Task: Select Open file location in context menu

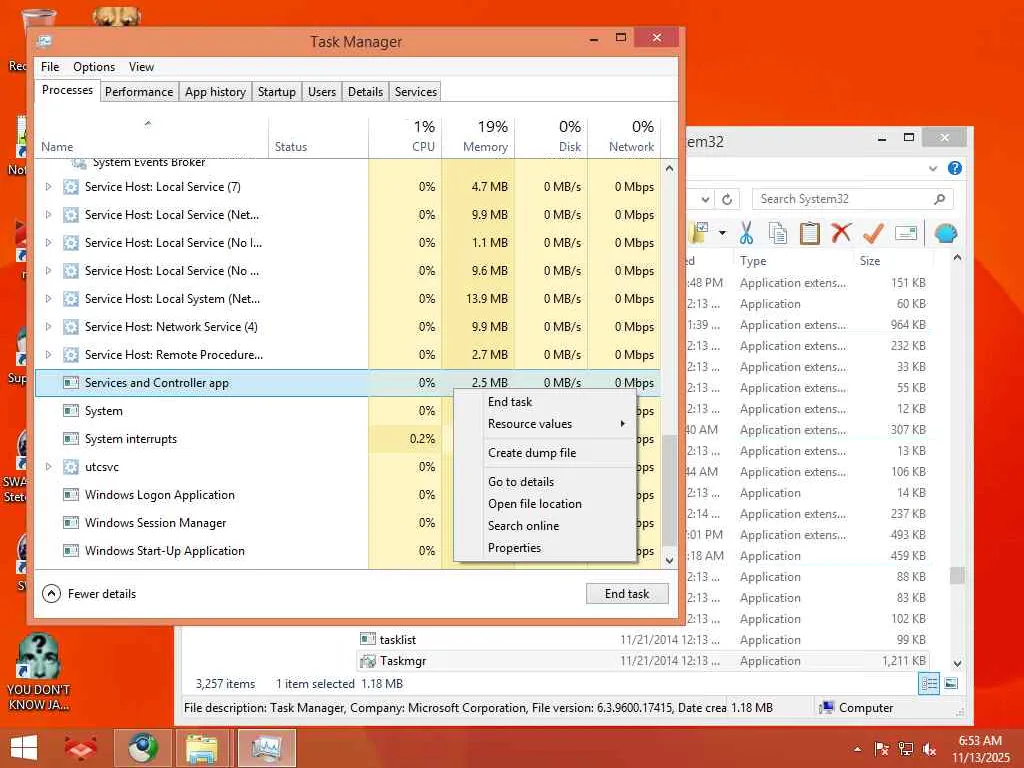Action: point(544,504)
